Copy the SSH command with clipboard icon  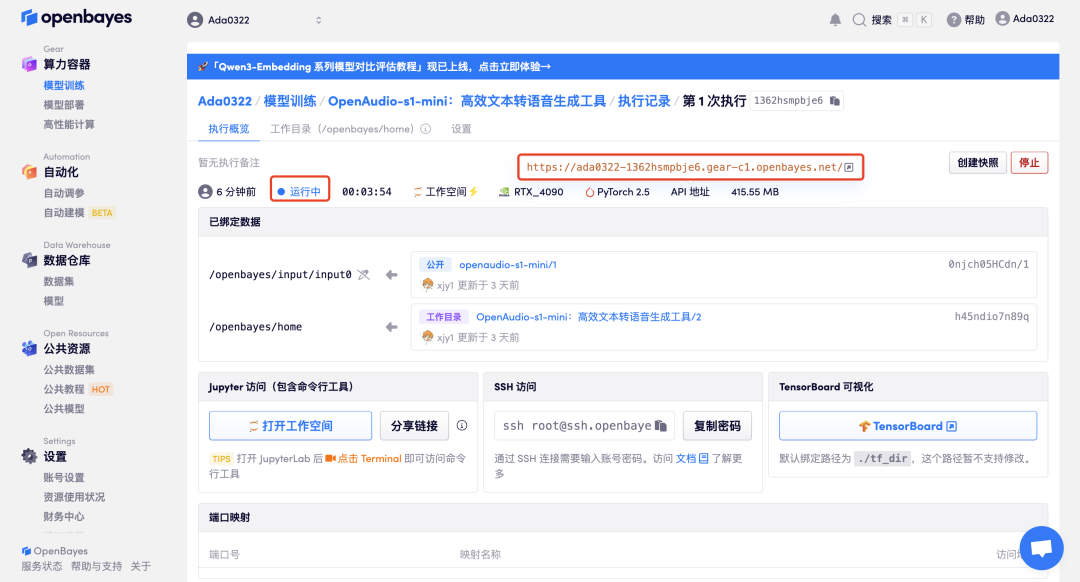pyautogui.click(x=661, y=426)
